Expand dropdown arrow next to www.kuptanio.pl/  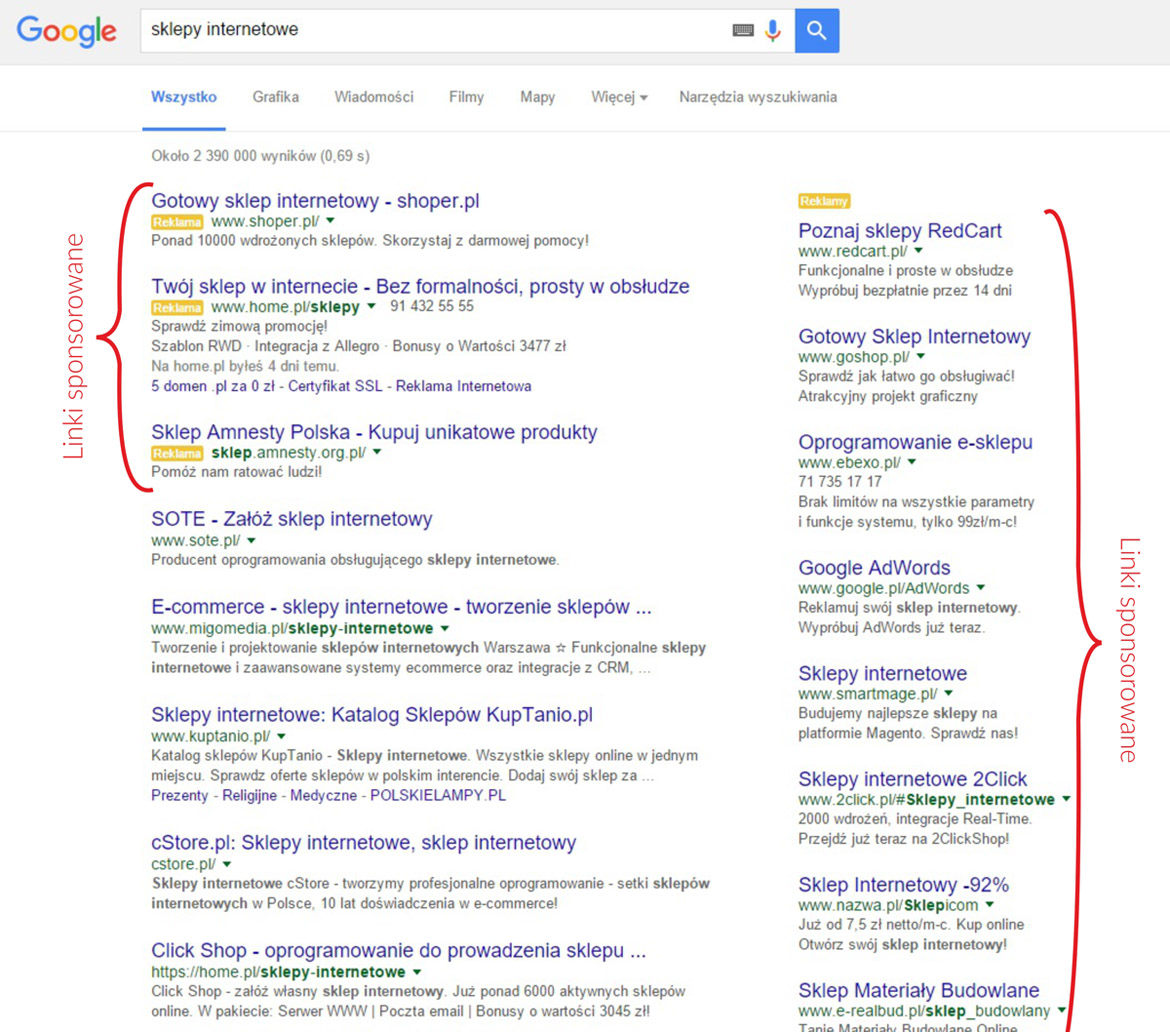(x=281, y=737)
